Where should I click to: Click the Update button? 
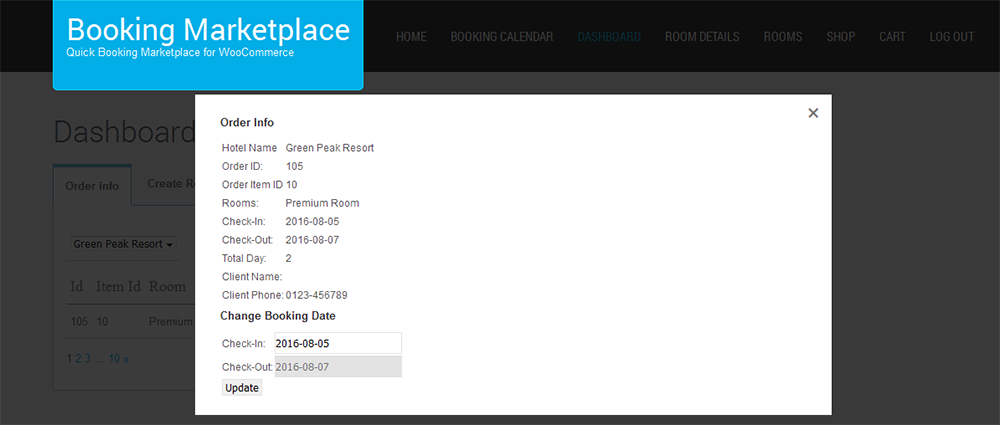coord(242,388)
